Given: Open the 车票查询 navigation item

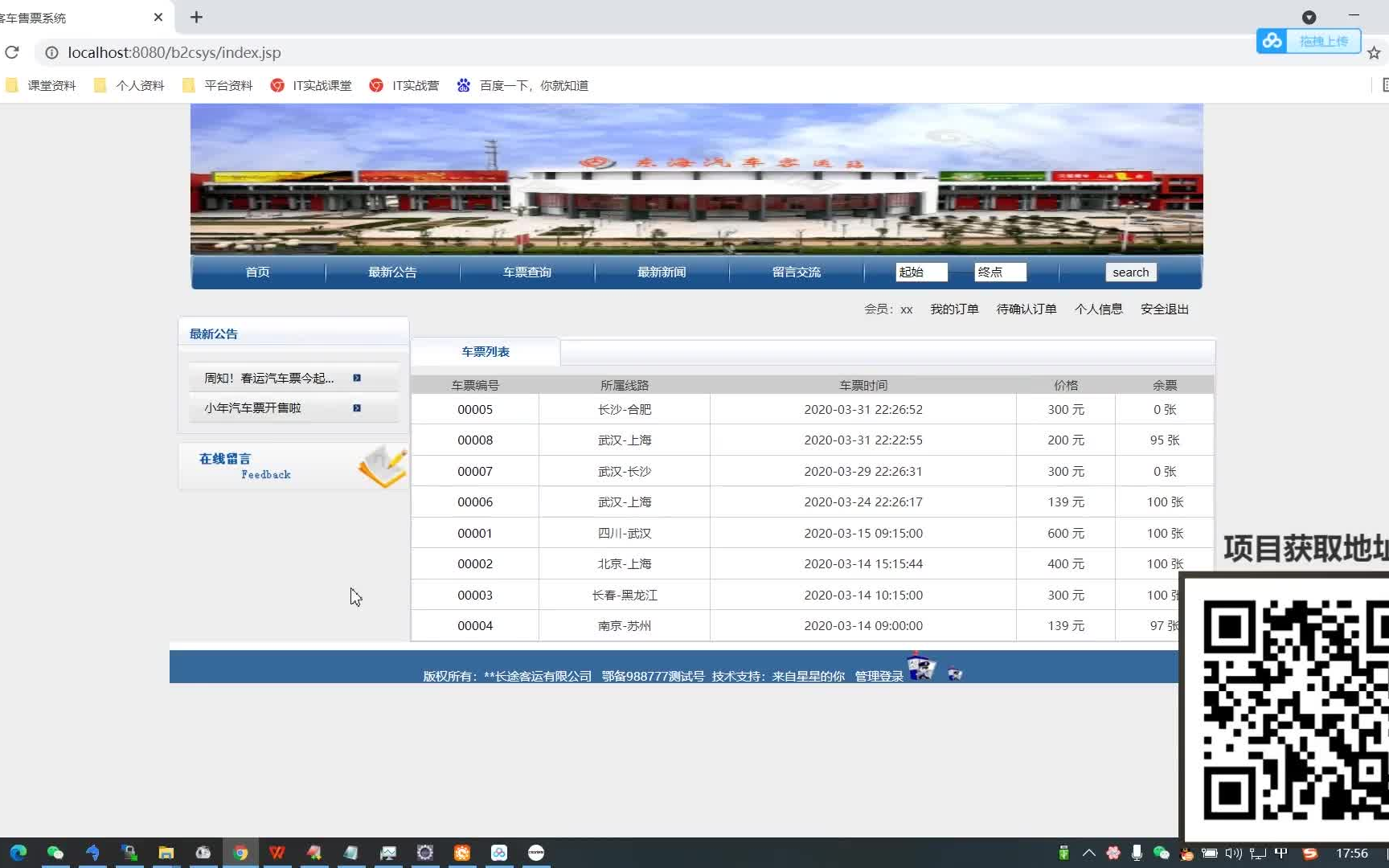Looking at the screenshot, I should pos(527,272).
